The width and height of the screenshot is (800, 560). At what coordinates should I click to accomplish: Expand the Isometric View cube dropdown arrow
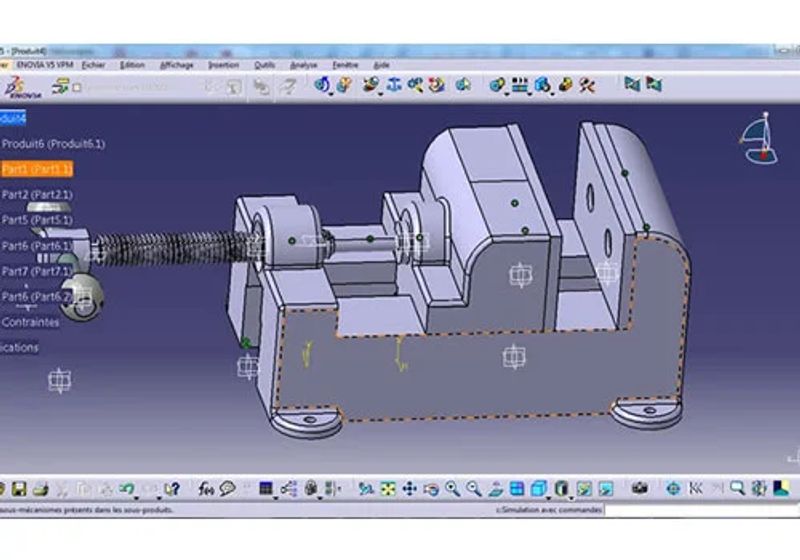coord(549,498)
